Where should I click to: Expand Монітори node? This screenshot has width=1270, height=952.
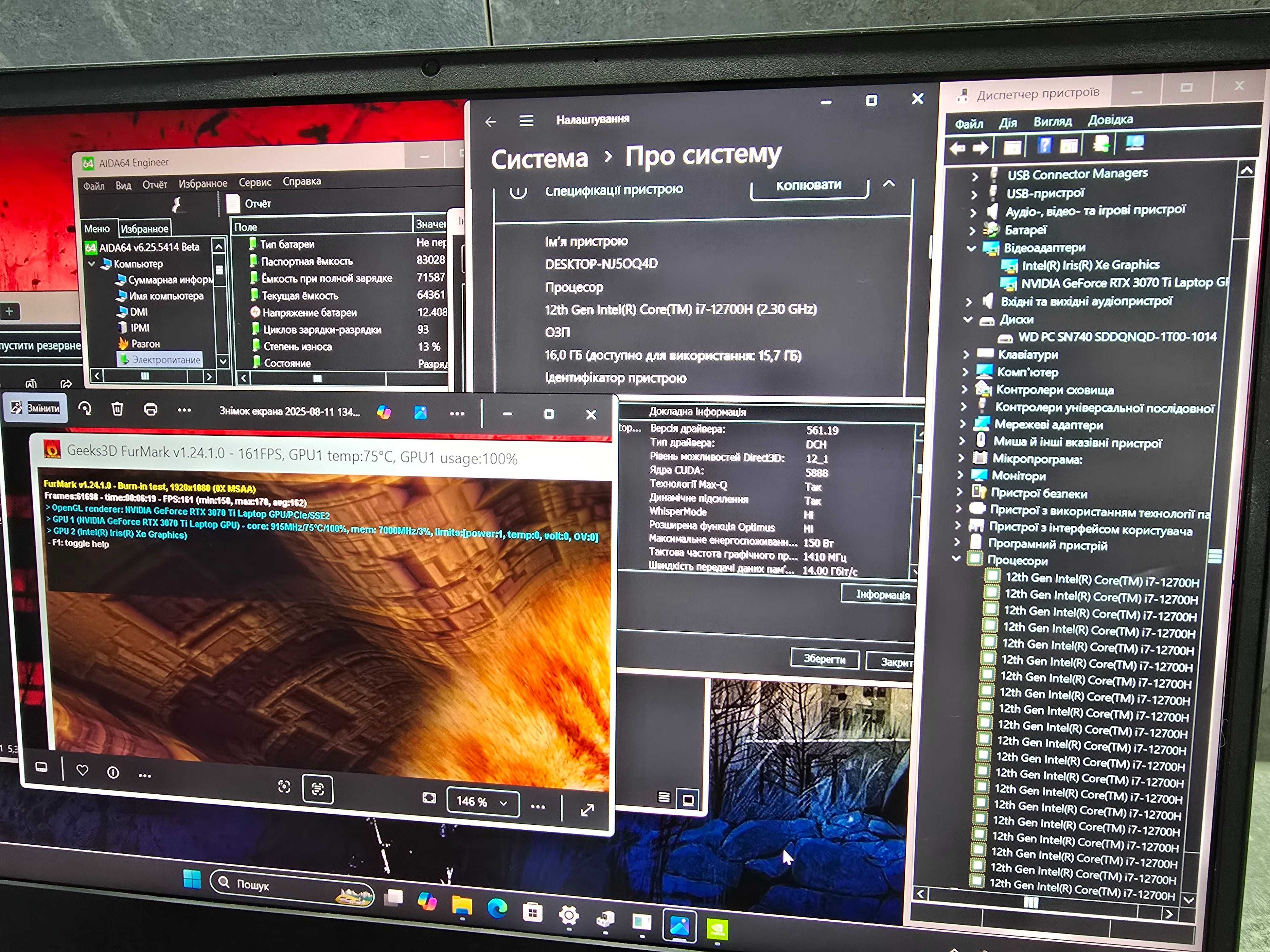pyautogui.click(x=960, y=476)
